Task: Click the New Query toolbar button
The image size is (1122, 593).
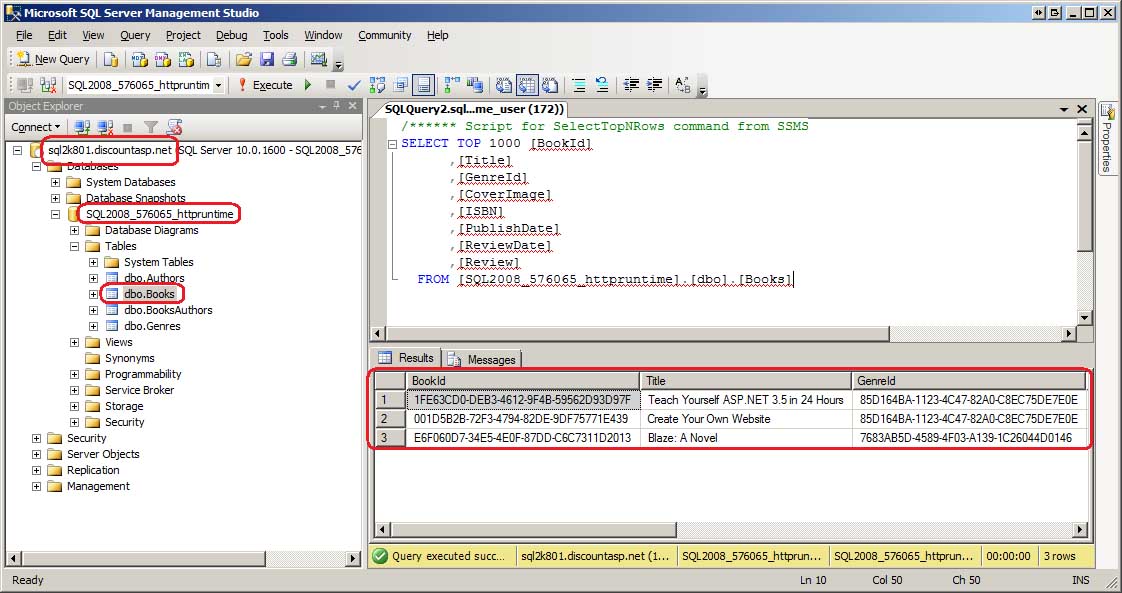Action: click(x=54, y=59)
